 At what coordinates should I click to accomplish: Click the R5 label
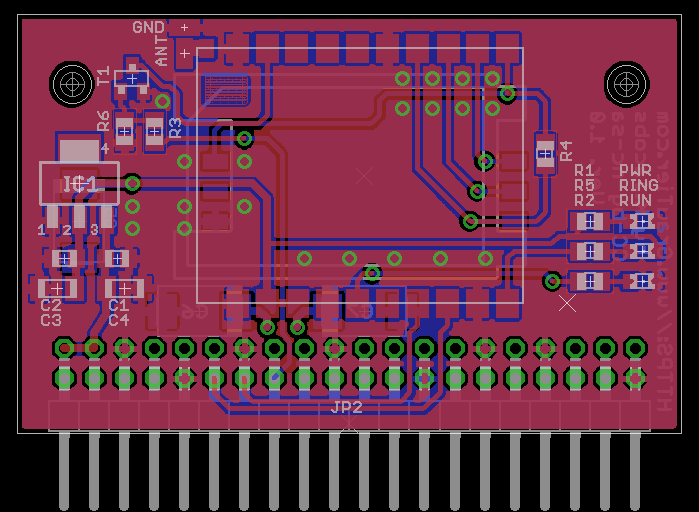(584, 185)
